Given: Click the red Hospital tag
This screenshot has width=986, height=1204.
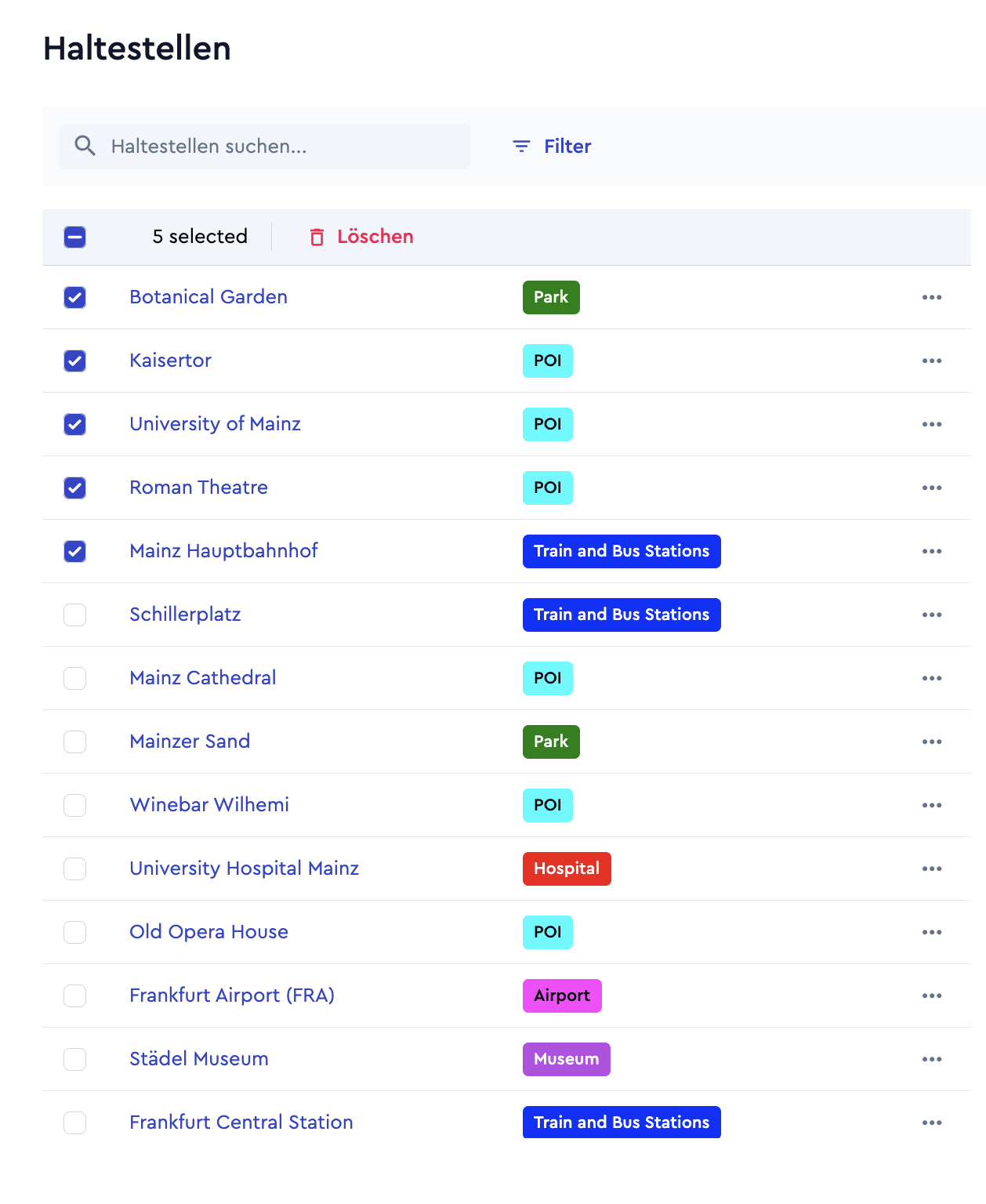Looking at the screenshot, I should [567, 869].
